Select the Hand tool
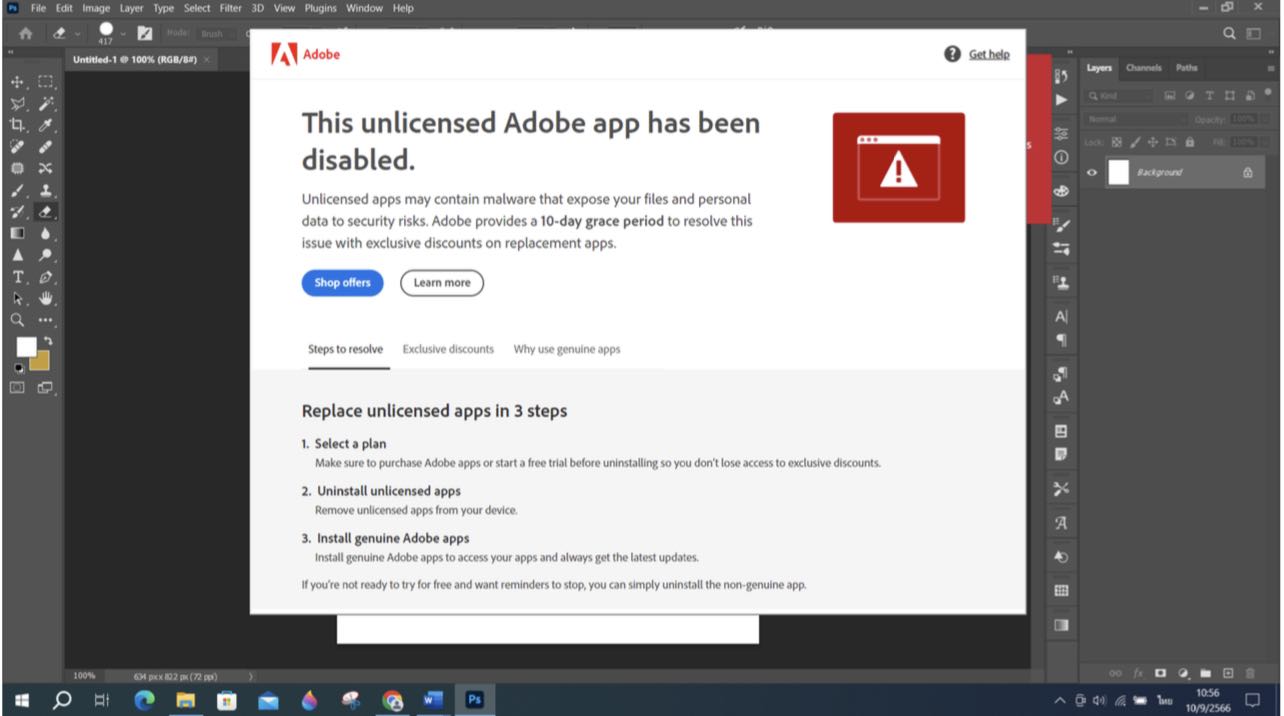The height and width of the screenshot is (716, 1284). pos(46,298)
